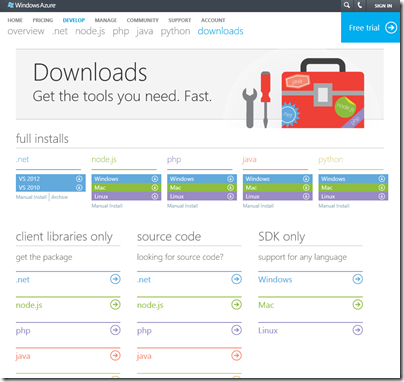Click arrow icon for SDK only Mac
Image resolution: width=404 pixels, height=382 pixels.
358,304
